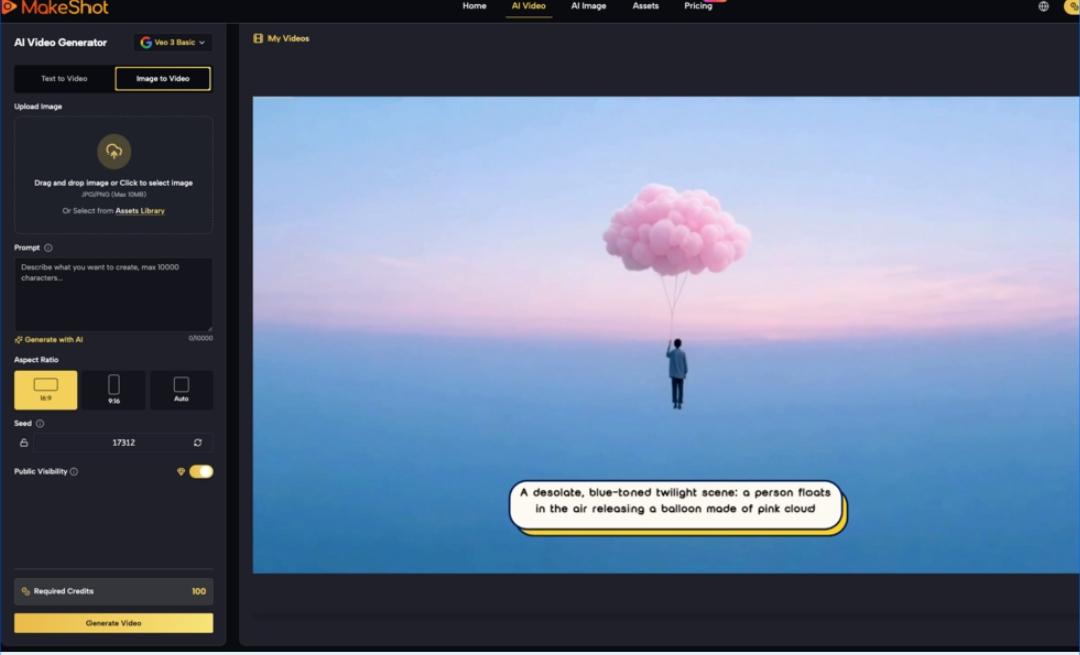This screenshot has width=1080, height=655.
Task: Open the Veo 3 Basic model dropdown
Action: 173,43
